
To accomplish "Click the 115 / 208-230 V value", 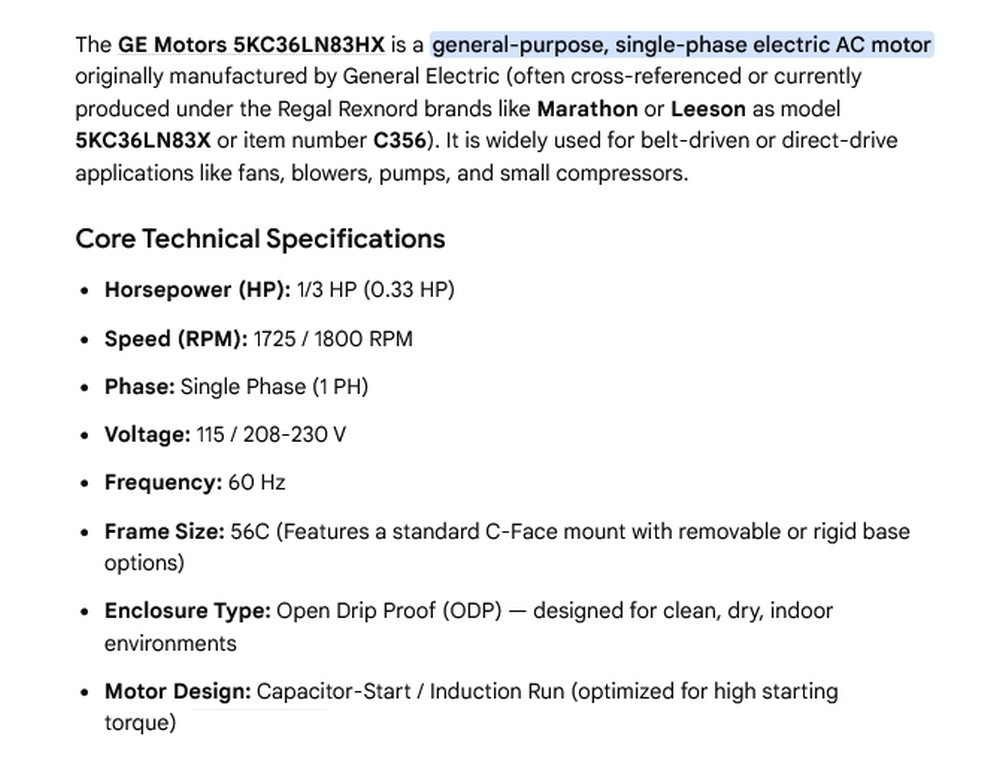I will click(271, 435).
